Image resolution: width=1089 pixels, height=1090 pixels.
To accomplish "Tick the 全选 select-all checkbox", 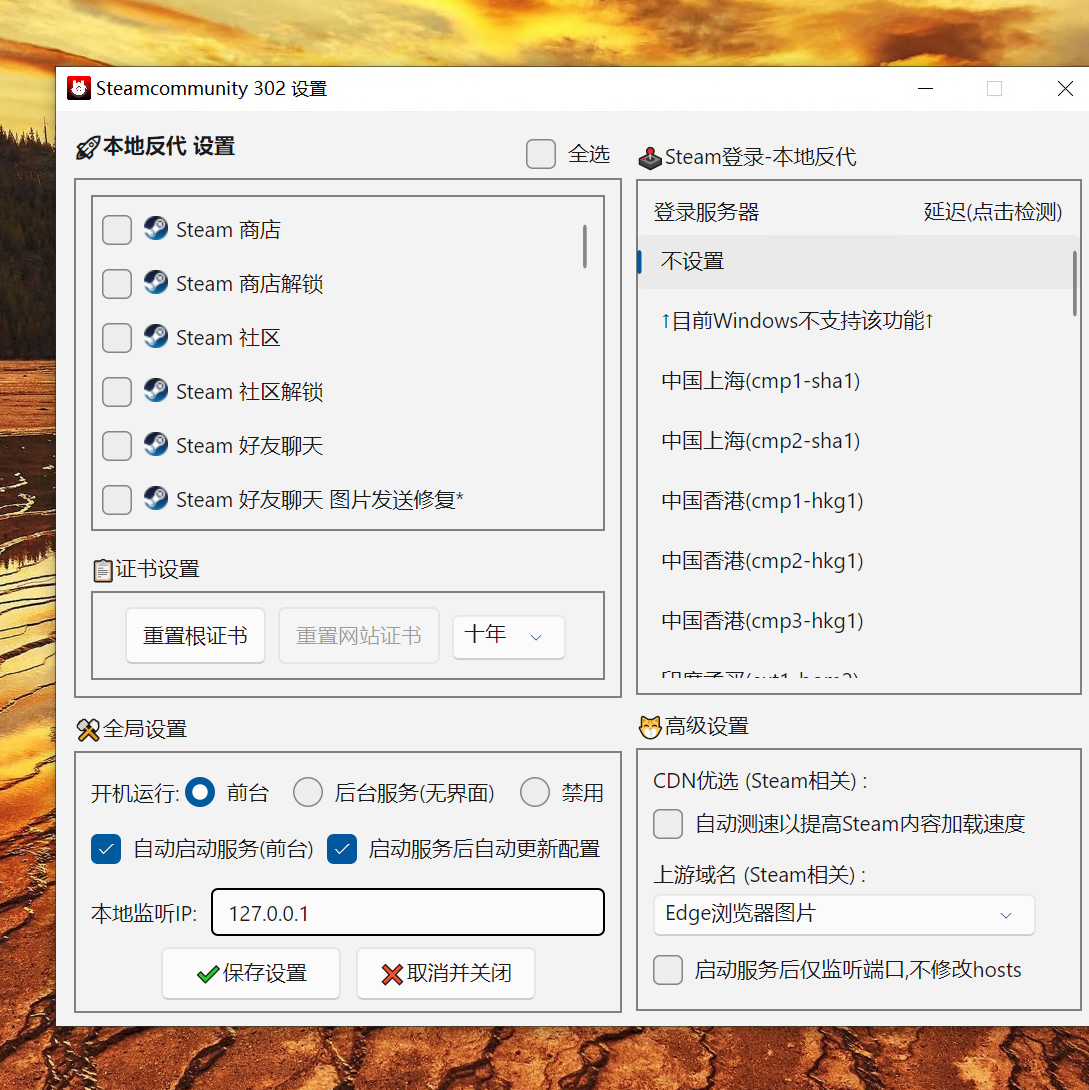I will (x=541, y=154).
